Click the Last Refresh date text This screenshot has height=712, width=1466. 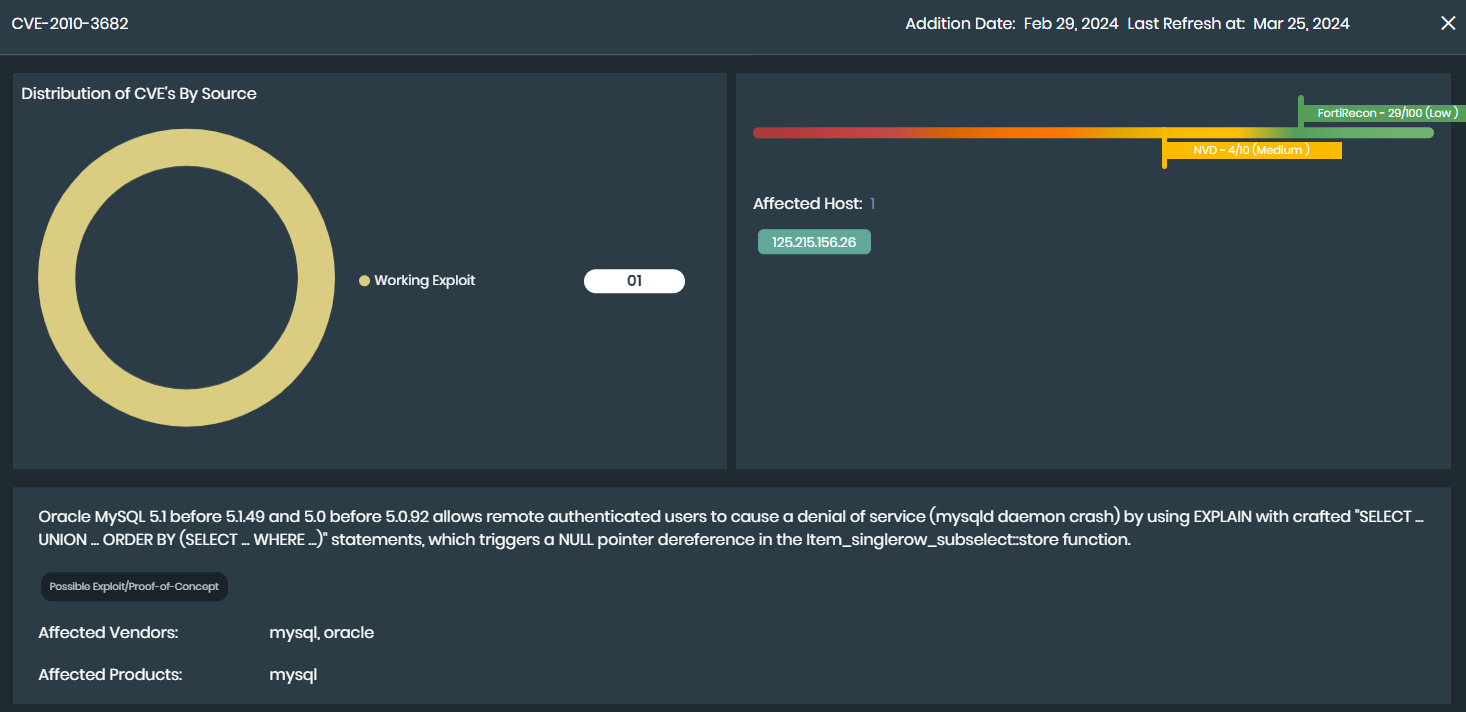[x=1300, y=23]
